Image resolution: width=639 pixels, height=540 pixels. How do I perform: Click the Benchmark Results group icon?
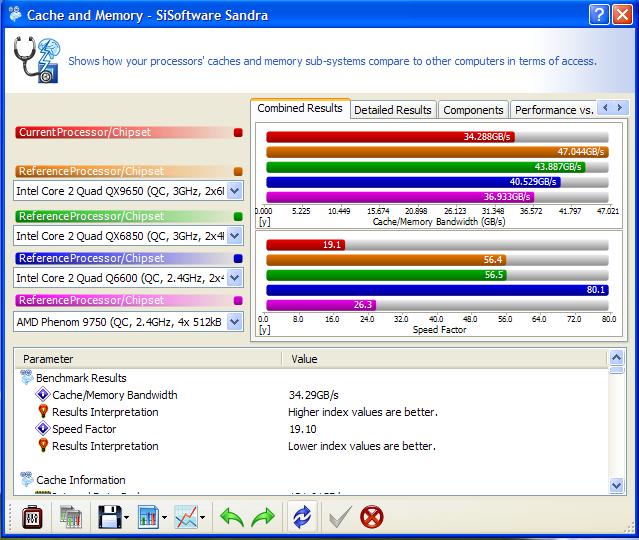pyautogui.click(x=26, y=377)
